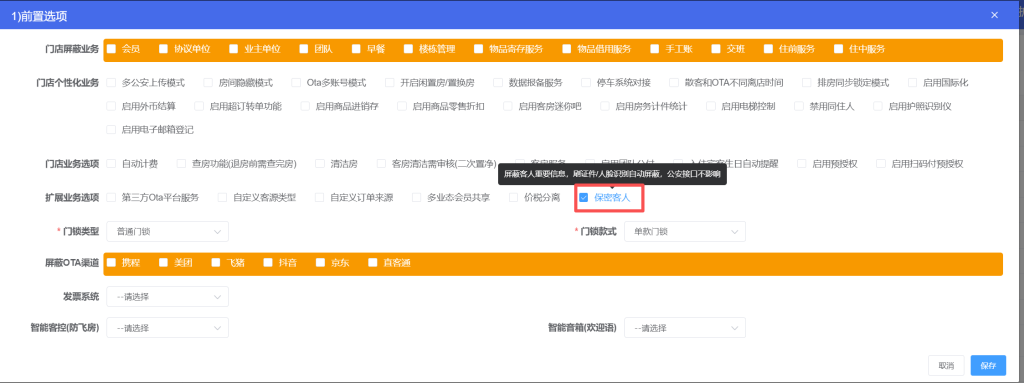Toggle the 交班 checkbox
Image resolution: width=1024 pixels, height=383 pixels.
pyautogui.click(x=716, y=49)
